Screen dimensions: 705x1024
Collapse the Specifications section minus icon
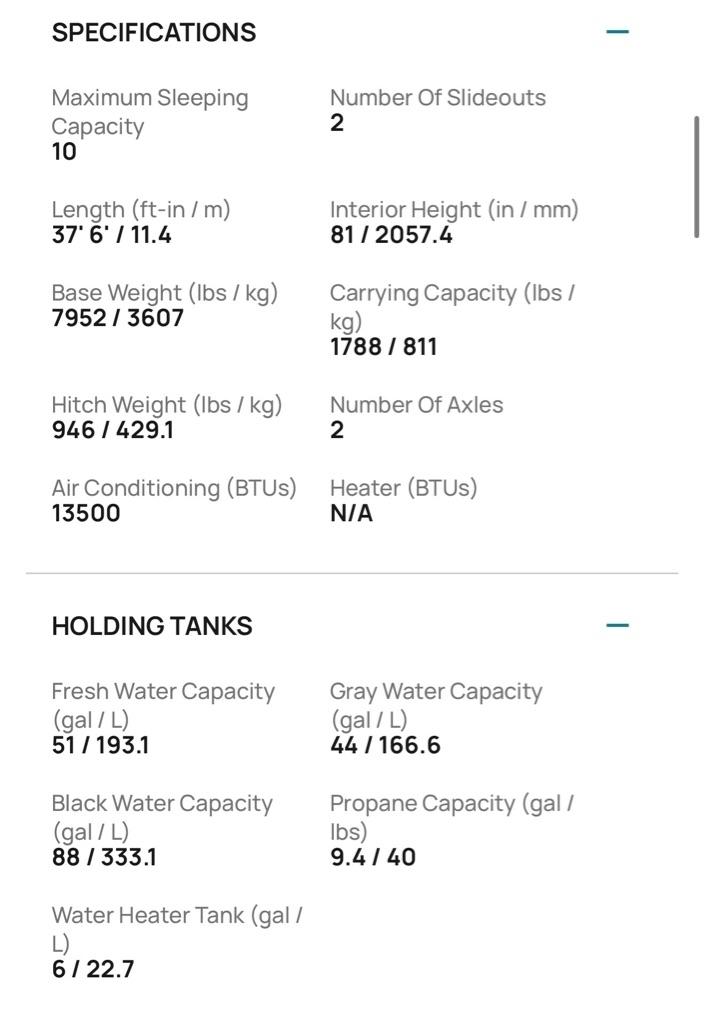coord(618,32)
